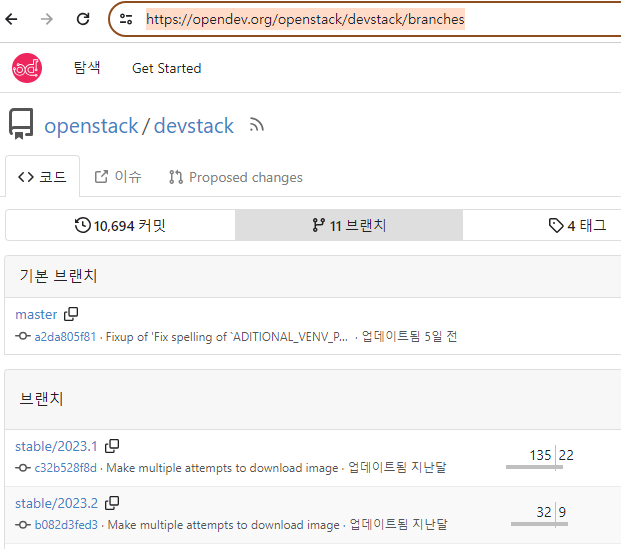Image resolution: width=621 pixels, height=549 pixels.
Task: Reload the current page
Action: tap(83, 19)
